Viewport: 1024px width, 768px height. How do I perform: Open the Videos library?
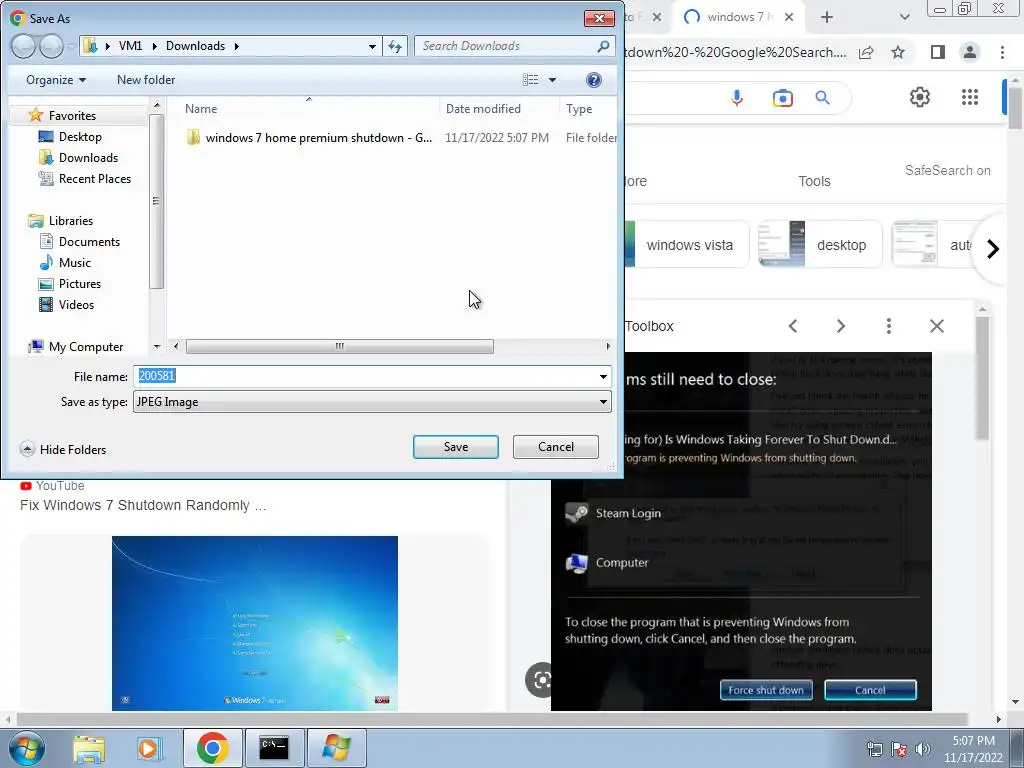click(76, 304)
